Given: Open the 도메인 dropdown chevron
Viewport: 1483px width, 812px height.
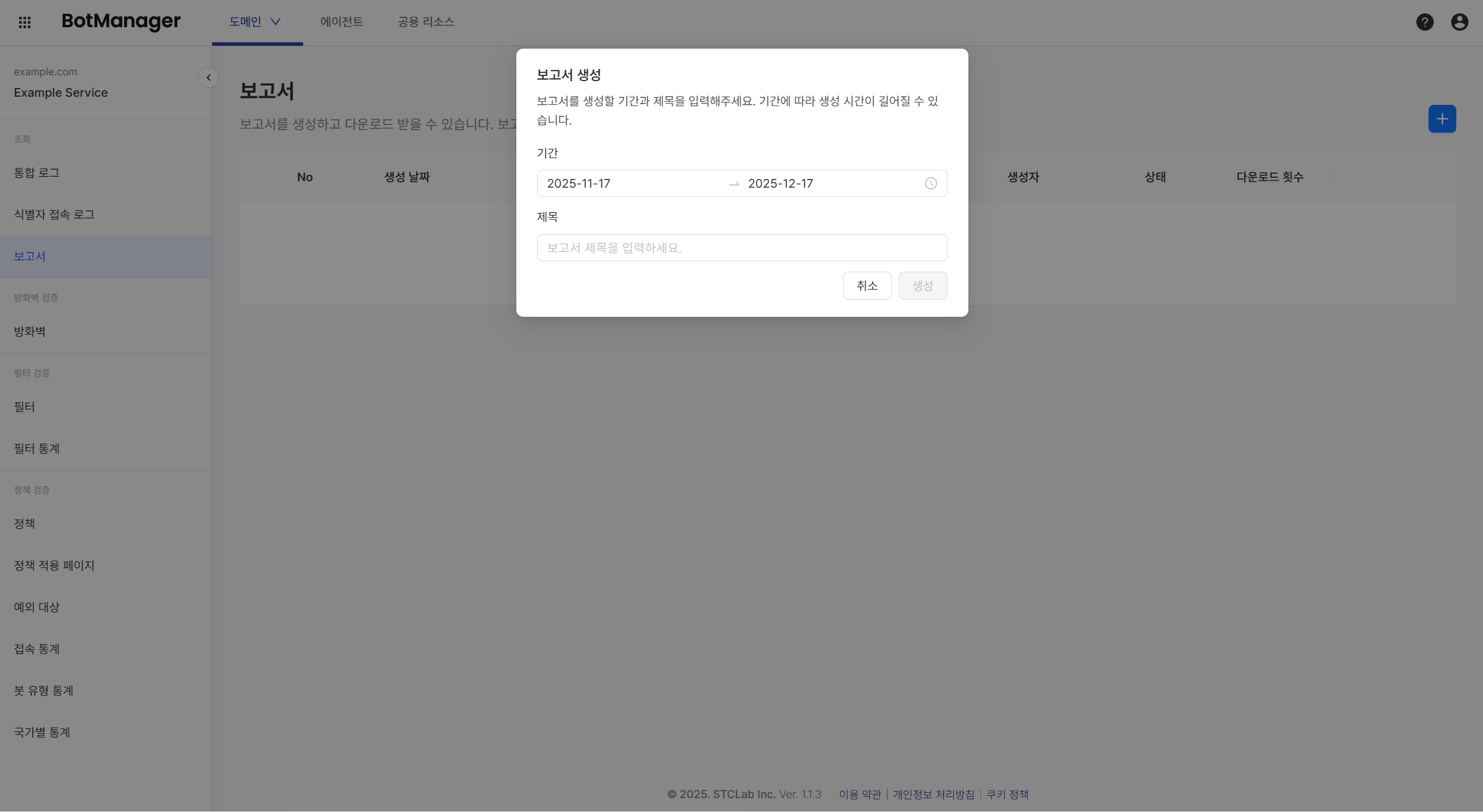Looking at the screenshot, I should (276, 22).
